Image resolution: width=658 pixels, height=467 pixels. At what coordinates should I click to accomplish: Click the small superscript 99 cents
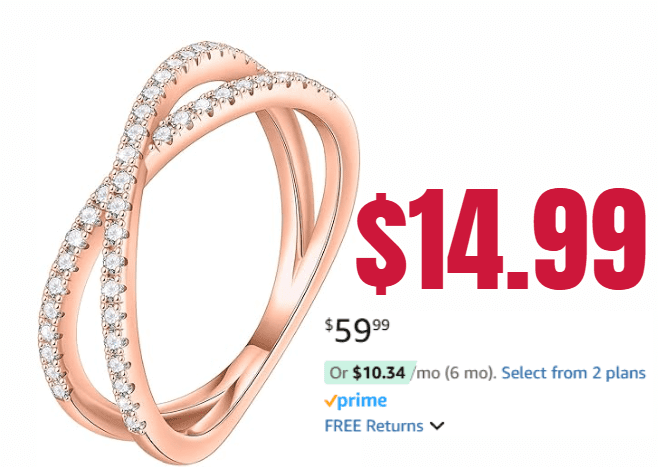(x=381, y=325)
